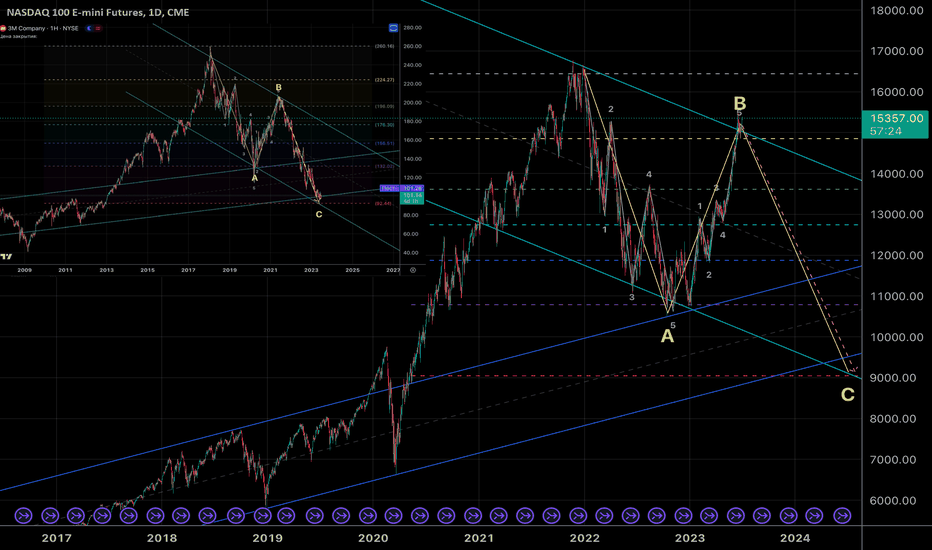The image size is (932, 550).
Task: Click the 2021 label on main time axis
Action: [478, 538]
